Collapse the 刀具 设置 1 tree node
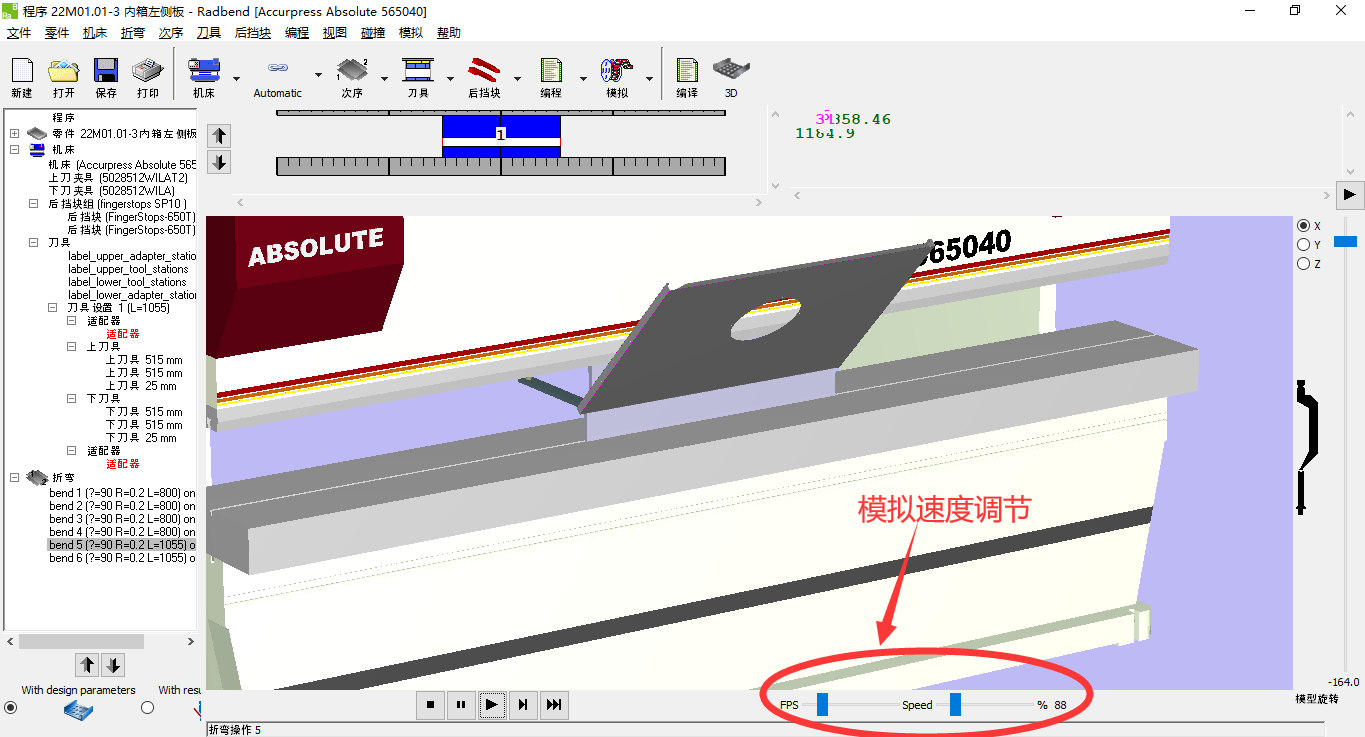Image resolution: width=1365 pixels, height=737 pixels. coord(53,308)
